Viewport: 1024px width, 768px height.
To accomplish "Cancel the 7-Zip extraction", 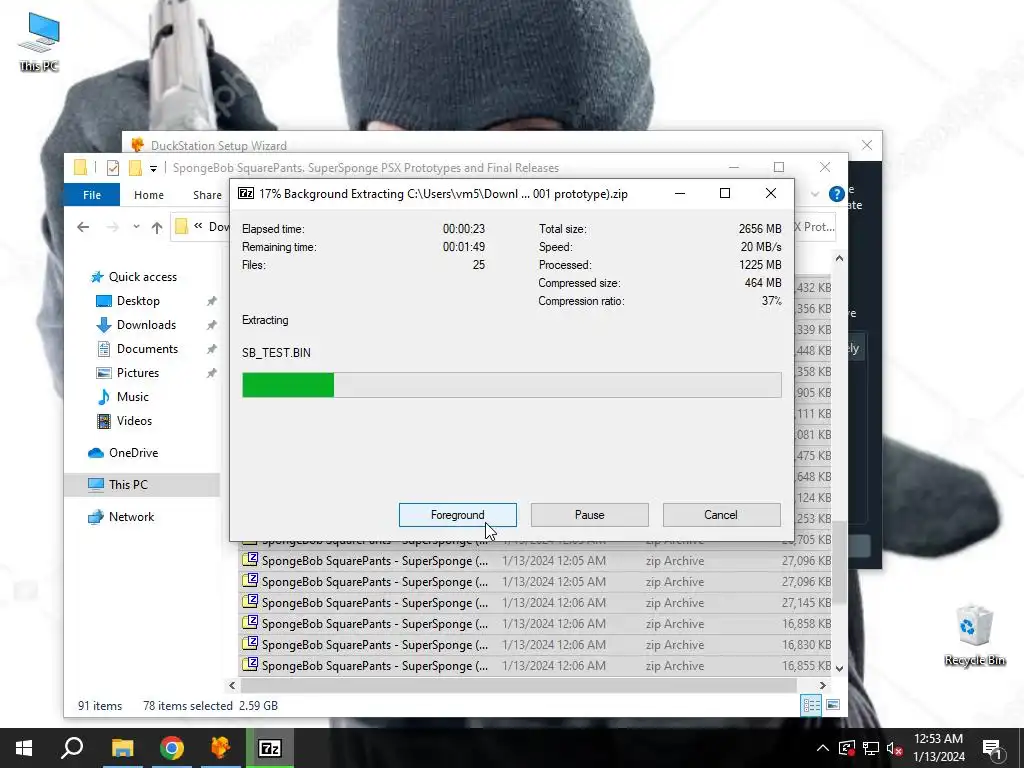I will [721, 515].
